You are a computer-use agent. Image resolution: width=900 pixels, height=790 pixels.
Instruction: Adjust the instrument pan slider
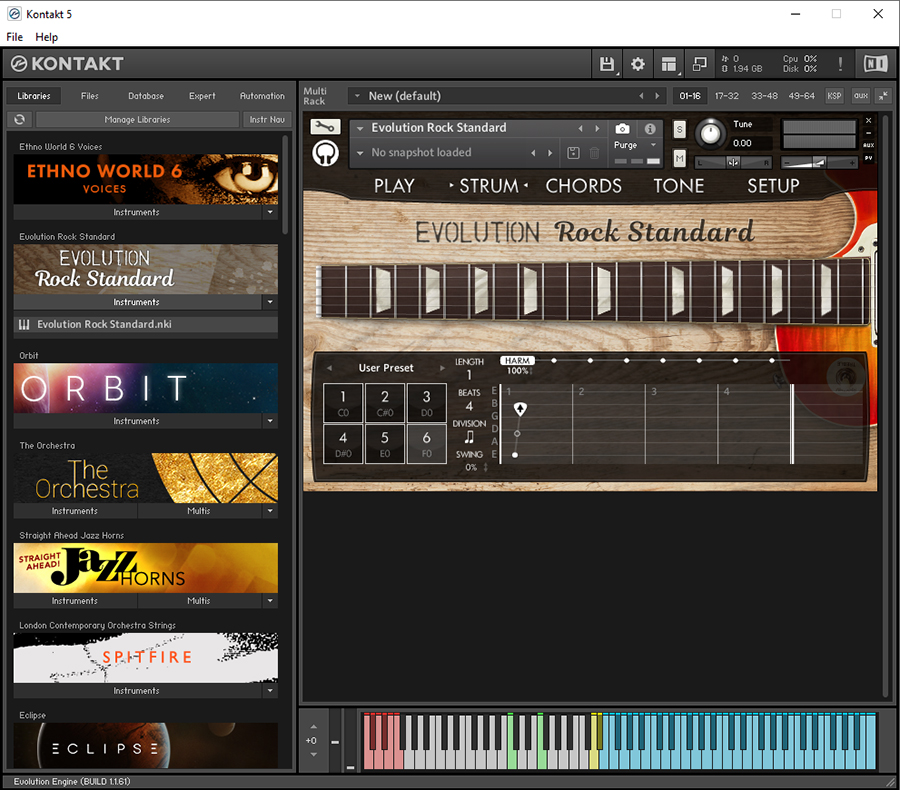pos(733,162)
